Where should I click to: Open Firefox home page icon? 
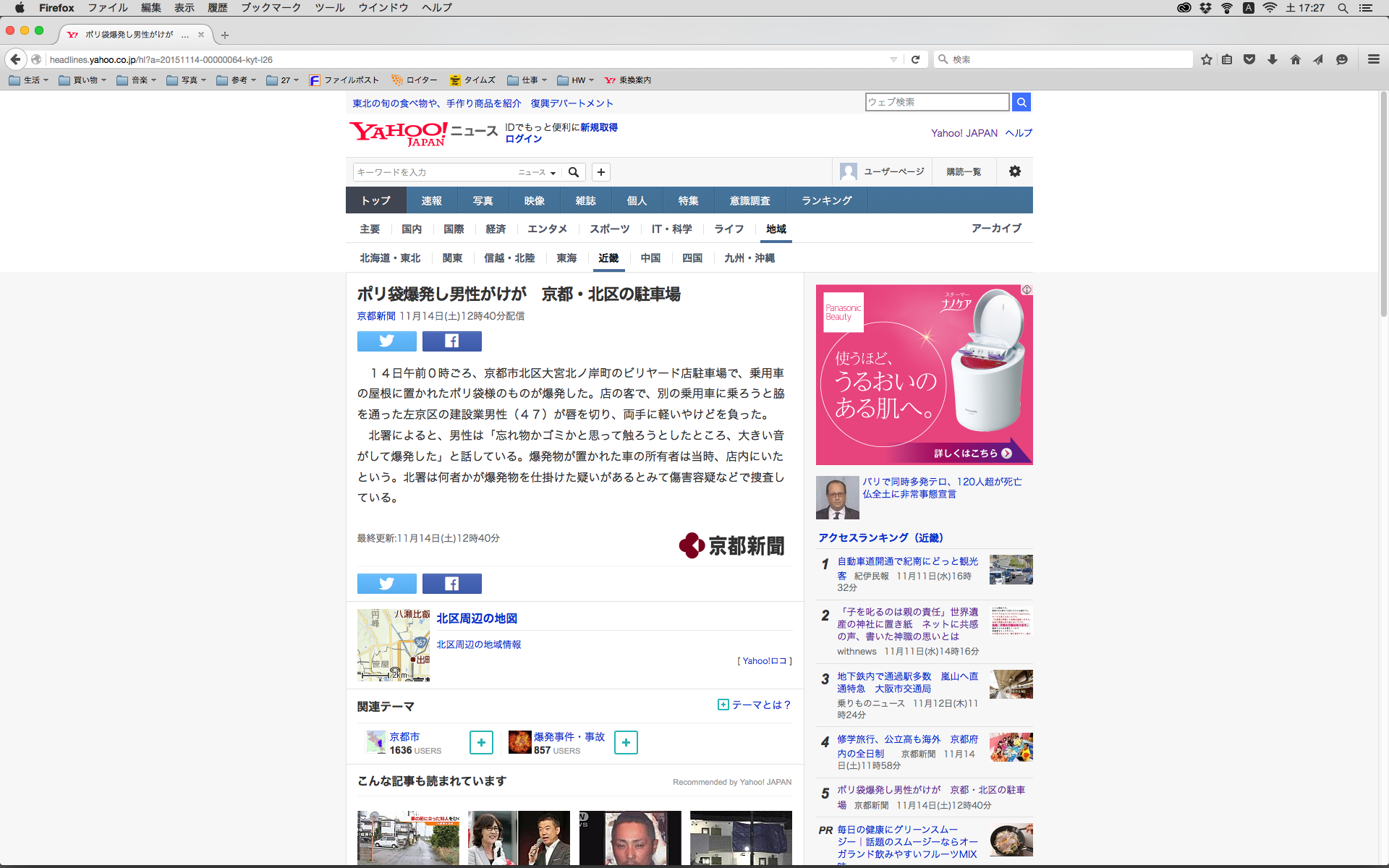coord(1295,59)
